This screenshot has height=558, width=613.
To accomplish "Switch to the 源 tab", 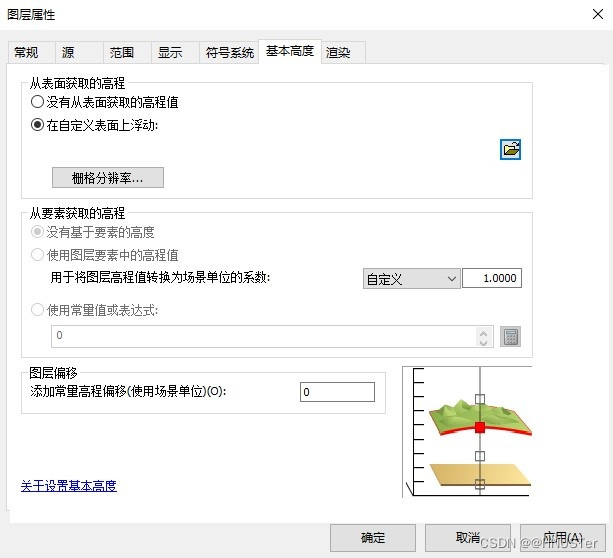I will click(x=79, y=52).
